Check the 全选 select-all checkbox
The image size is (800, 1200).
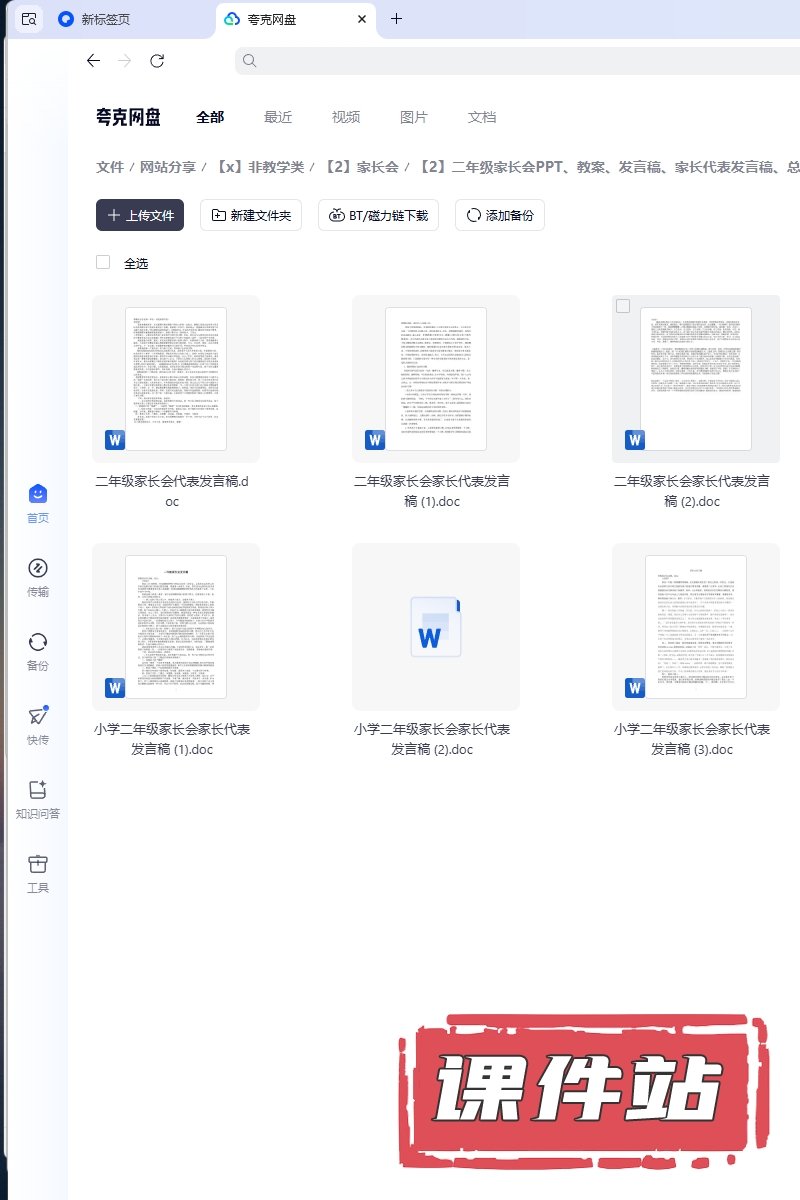pyautogui.click(x=103, y=262)
